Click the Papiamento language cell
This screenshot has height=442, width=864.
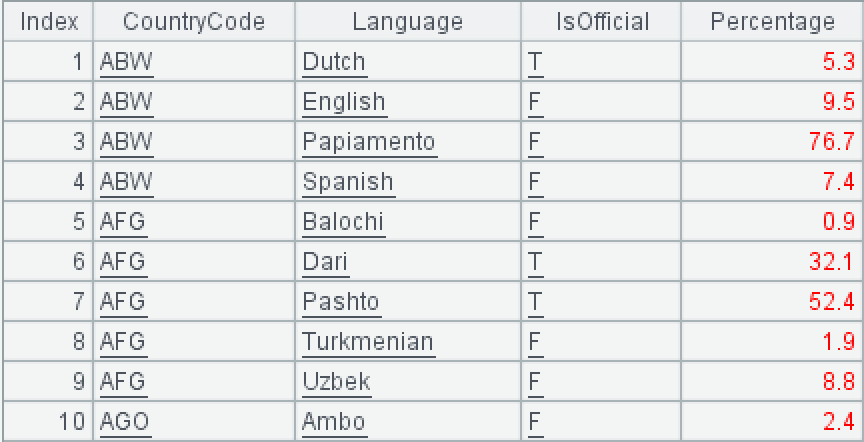tap(369, 142)
